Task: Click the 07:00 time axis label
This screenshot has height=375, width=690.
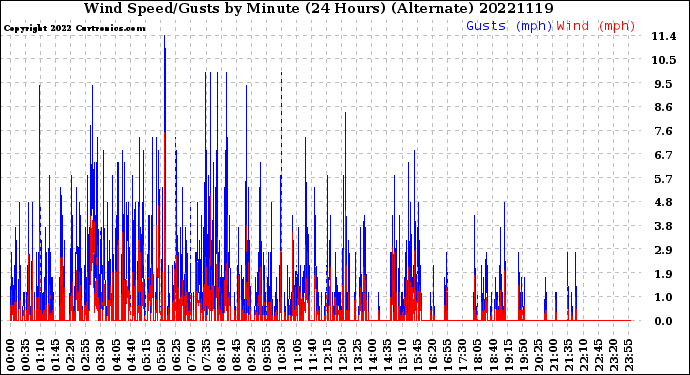Action: (x=191, y=354)
